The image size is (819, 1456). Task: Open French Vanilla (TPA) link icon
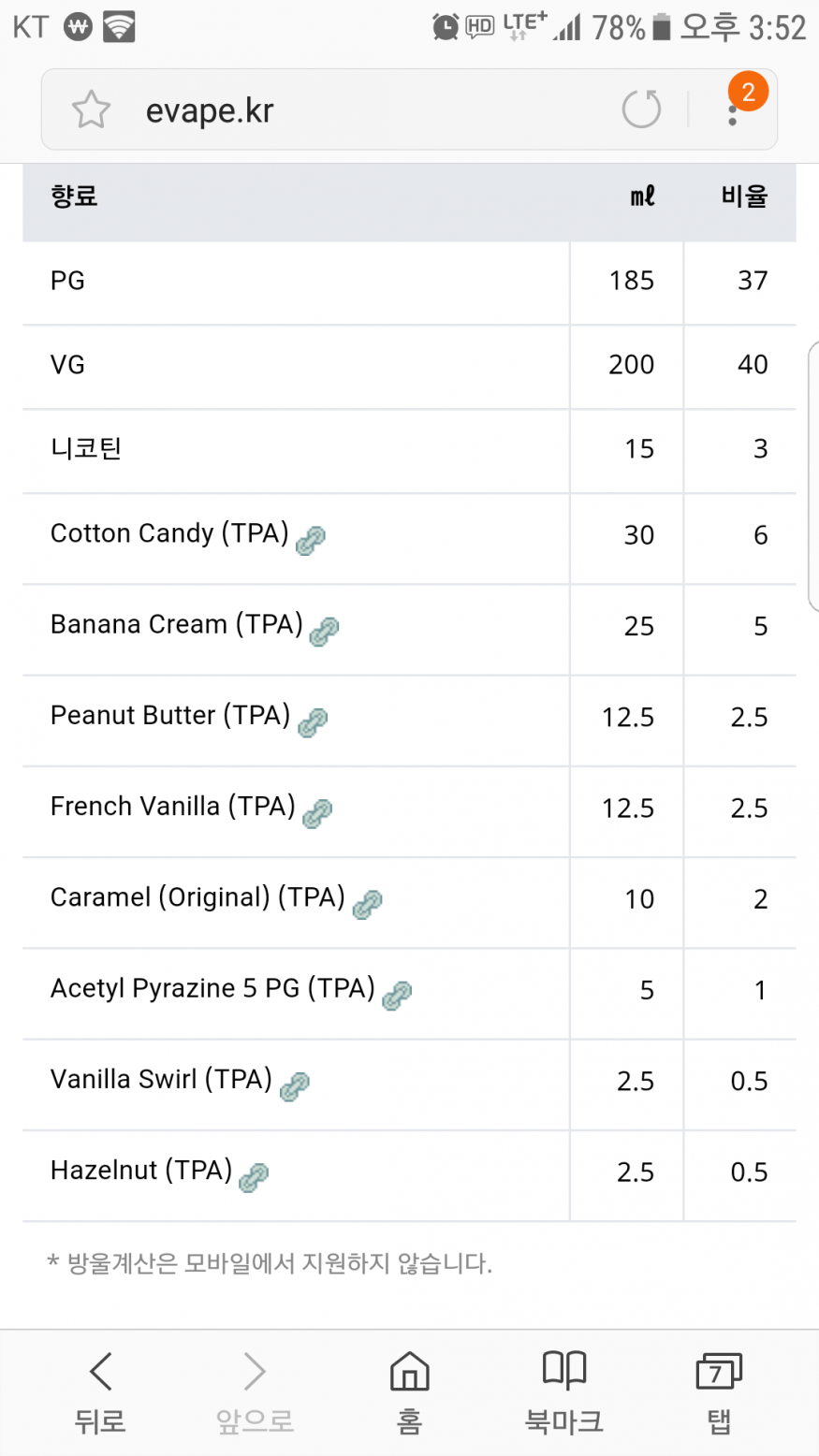[x=317, y=813]
